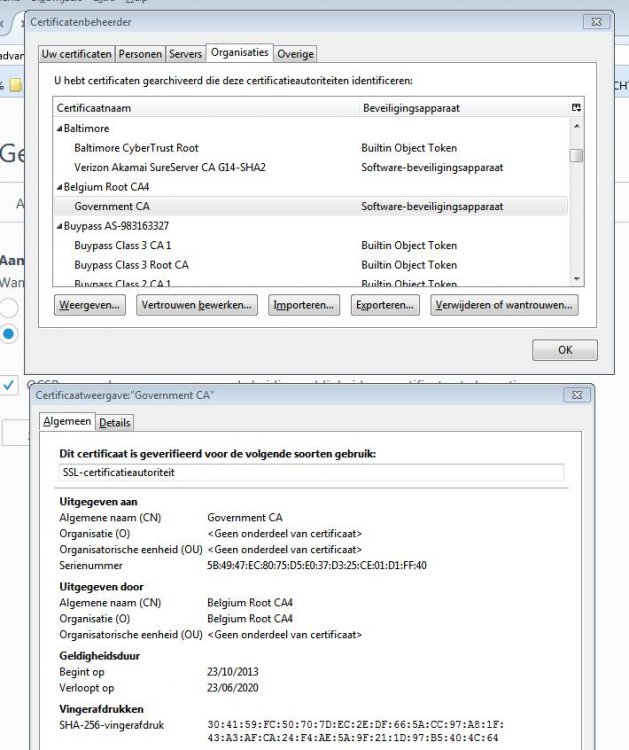The height and width of the screenshot is (750, 629).
Task: Click Verwijderen of wantrouwen... button
Action: click(504, 305)
